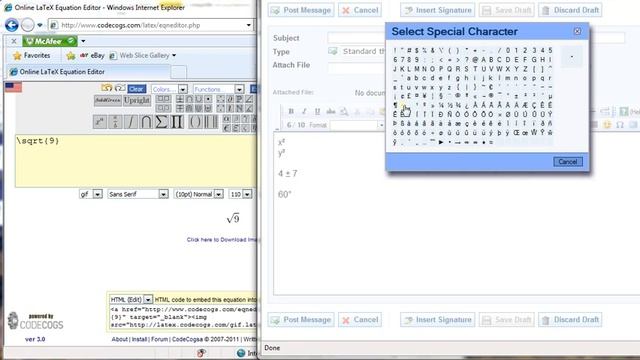Click the Sigma summation icon
This screenshot has height=360, width=640.
(162, 122)
